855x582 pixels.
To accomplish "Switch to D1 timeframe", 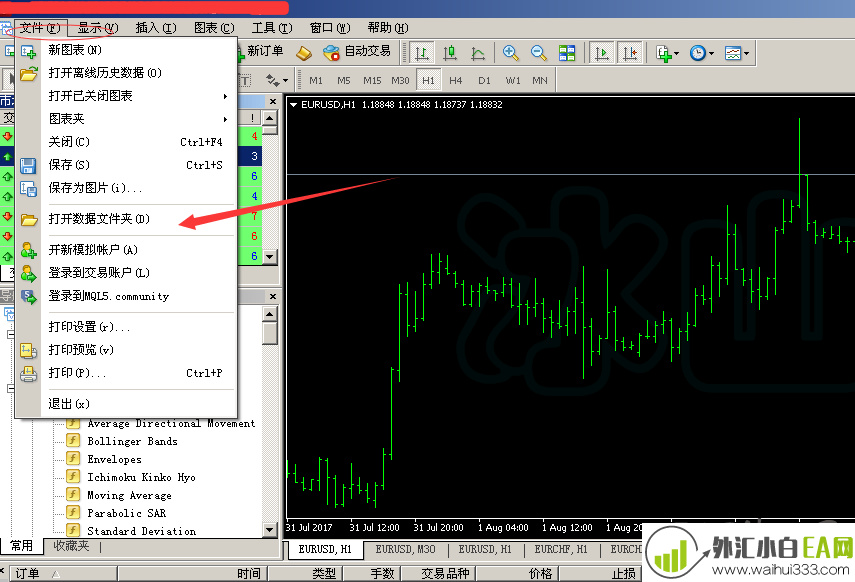I will (484, 81).
